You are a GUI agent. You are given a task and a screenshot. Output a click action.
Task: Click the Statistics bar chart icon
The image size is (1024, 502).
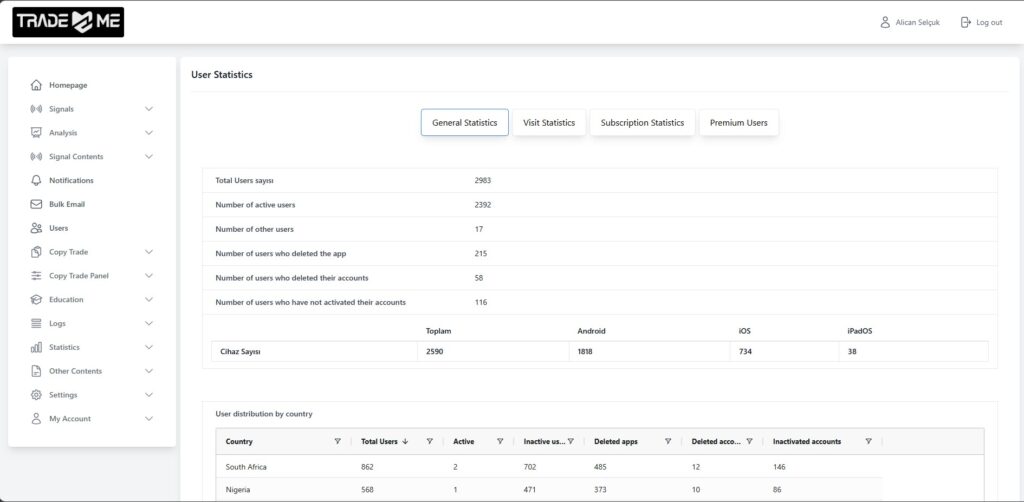[x=36, y=348]
